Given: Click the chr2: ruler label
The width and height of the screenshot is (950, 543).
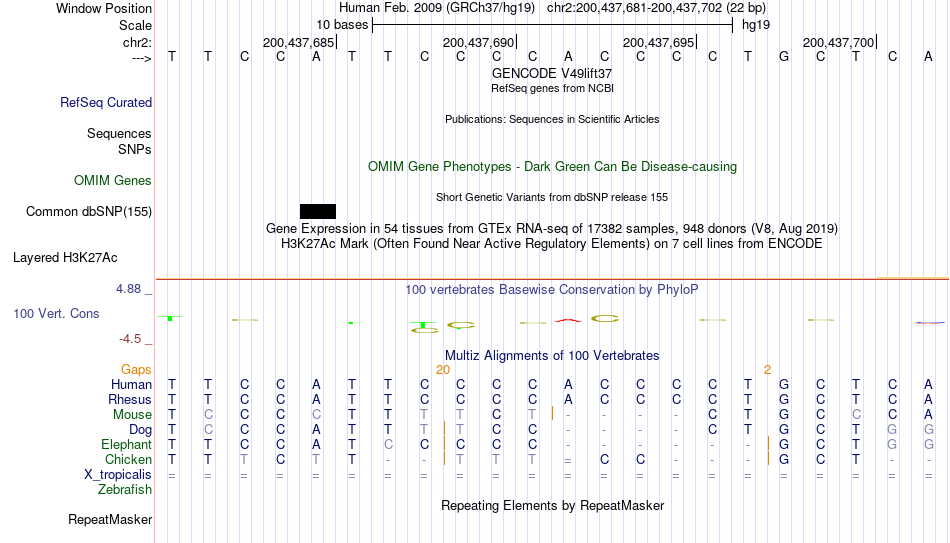Looking at the screenshot, I should [138, 42].
